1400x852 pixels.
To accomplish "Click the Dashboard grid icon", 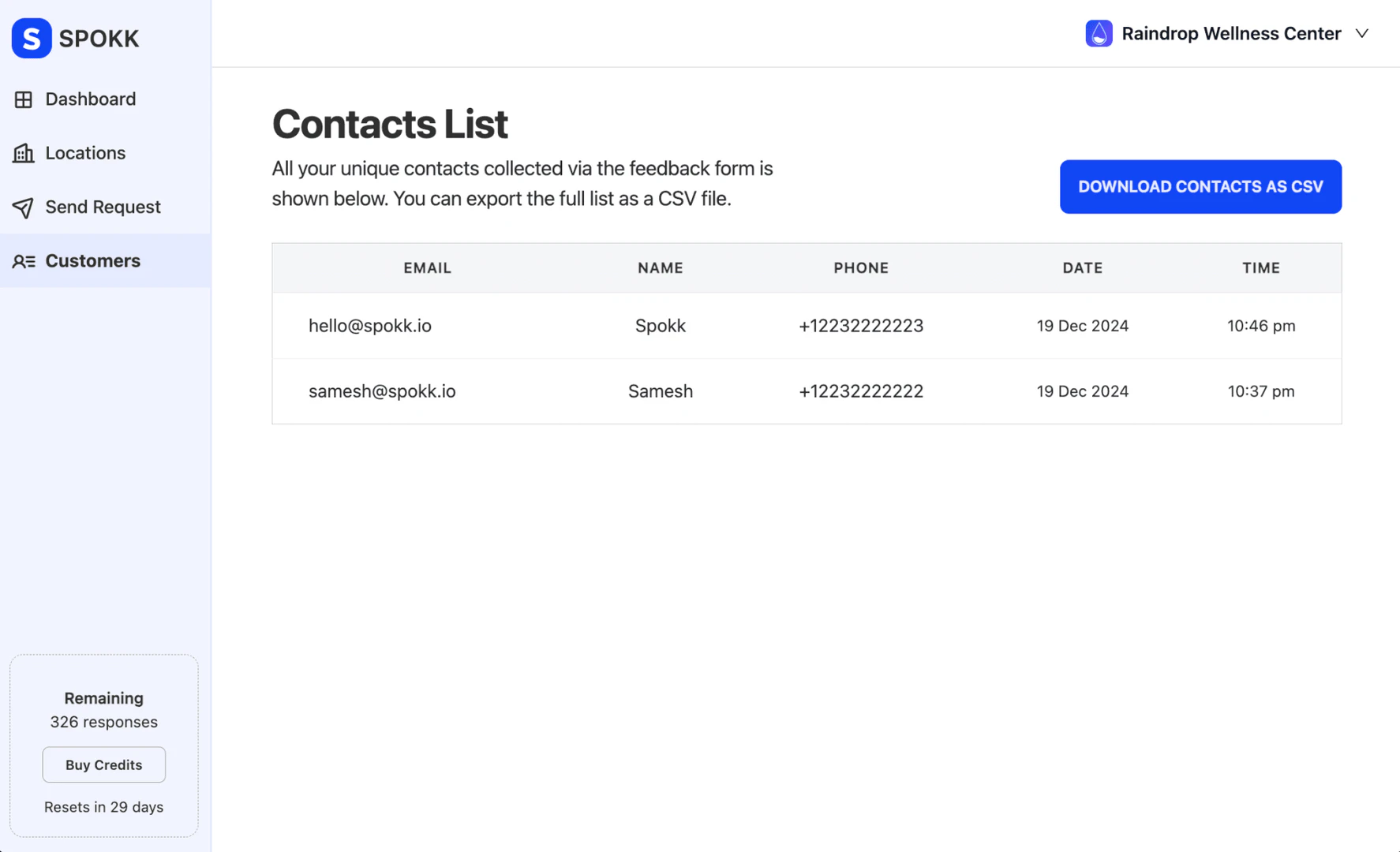I will click(24, 99).
